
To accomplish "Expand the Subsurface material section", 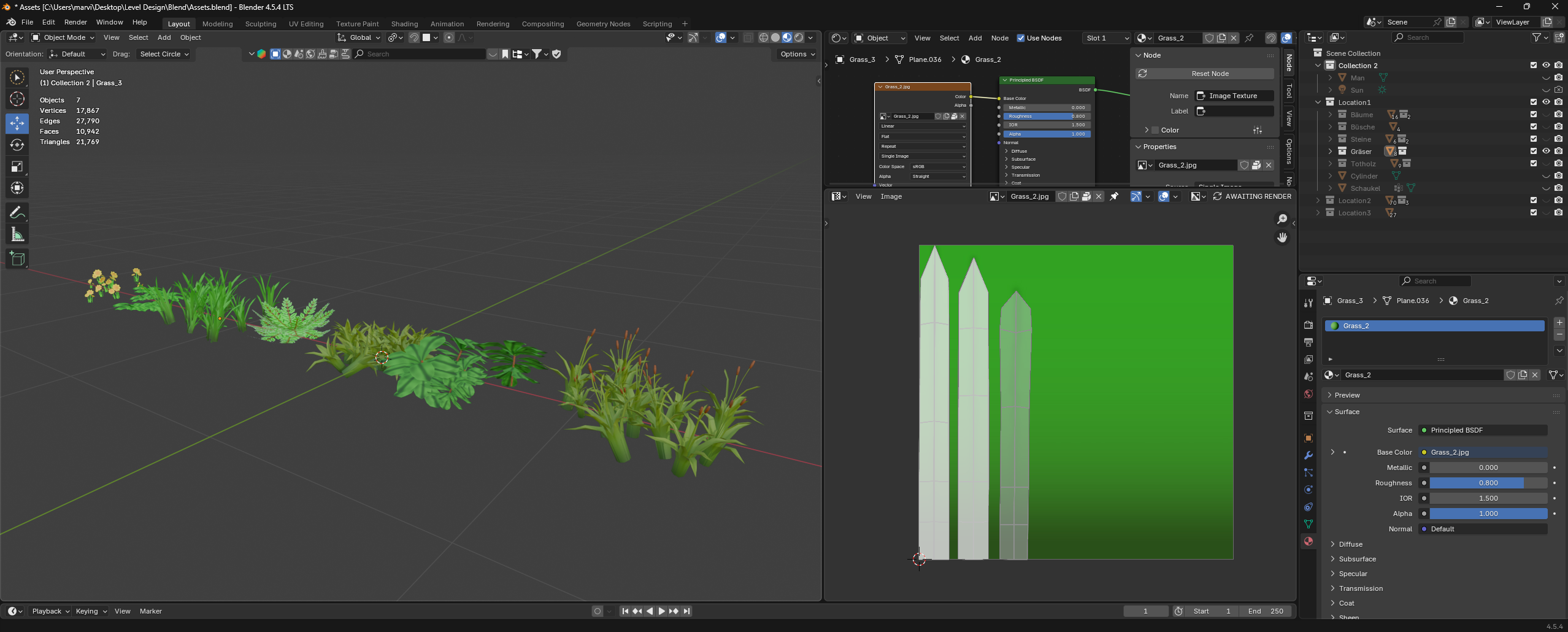I will [x=1357, y=559].
